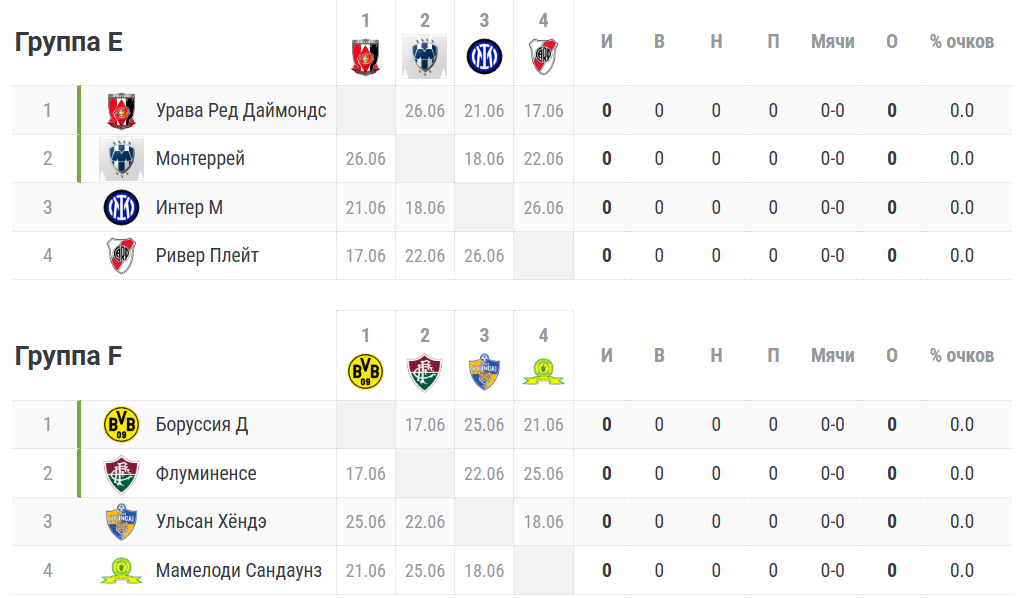Viewport: 1023px width, 598px height.
Task: Click Borussia Dortmund crest in Group F header
Action: [x=365, y=372]
